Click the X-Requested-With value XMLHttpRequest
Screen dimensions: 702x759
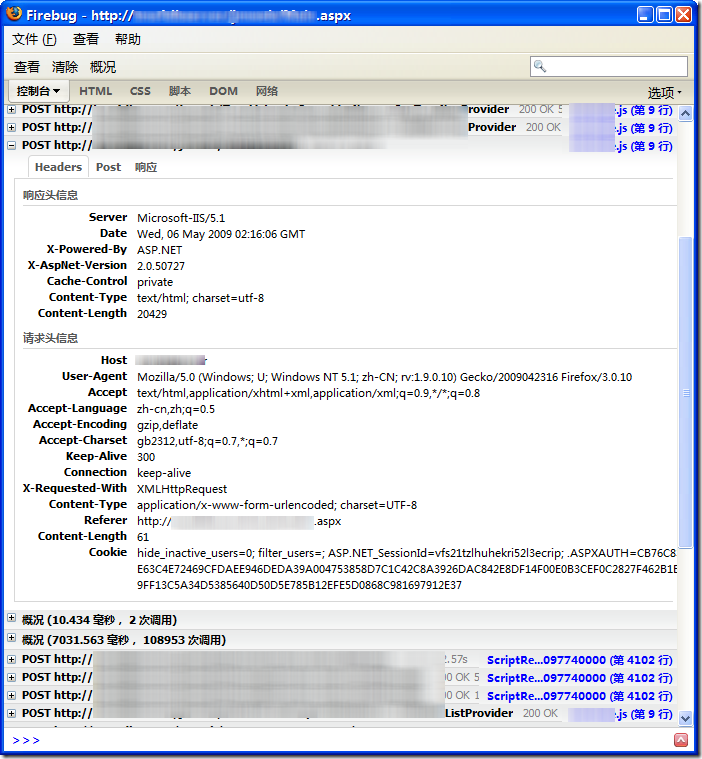click(182, 489)
